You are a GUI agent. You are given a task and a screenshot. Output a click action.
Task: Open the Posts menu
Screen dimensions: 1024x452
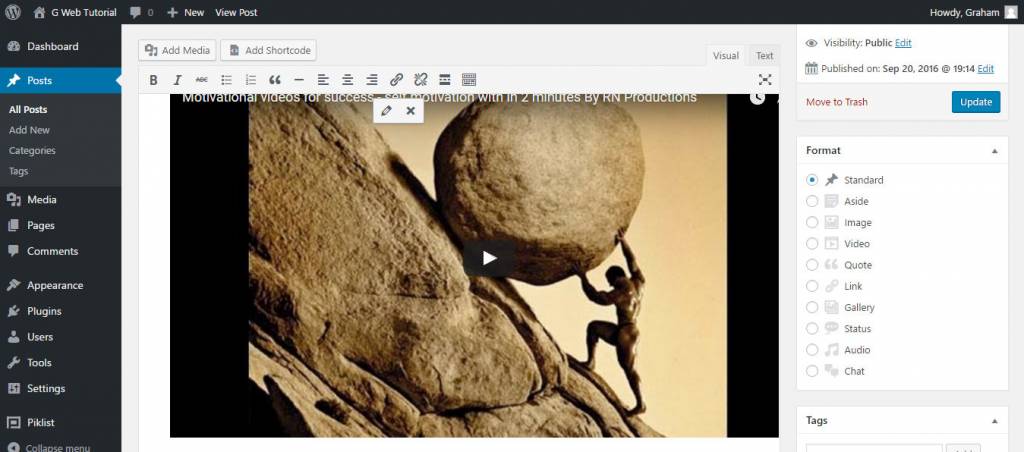point(60,80)
